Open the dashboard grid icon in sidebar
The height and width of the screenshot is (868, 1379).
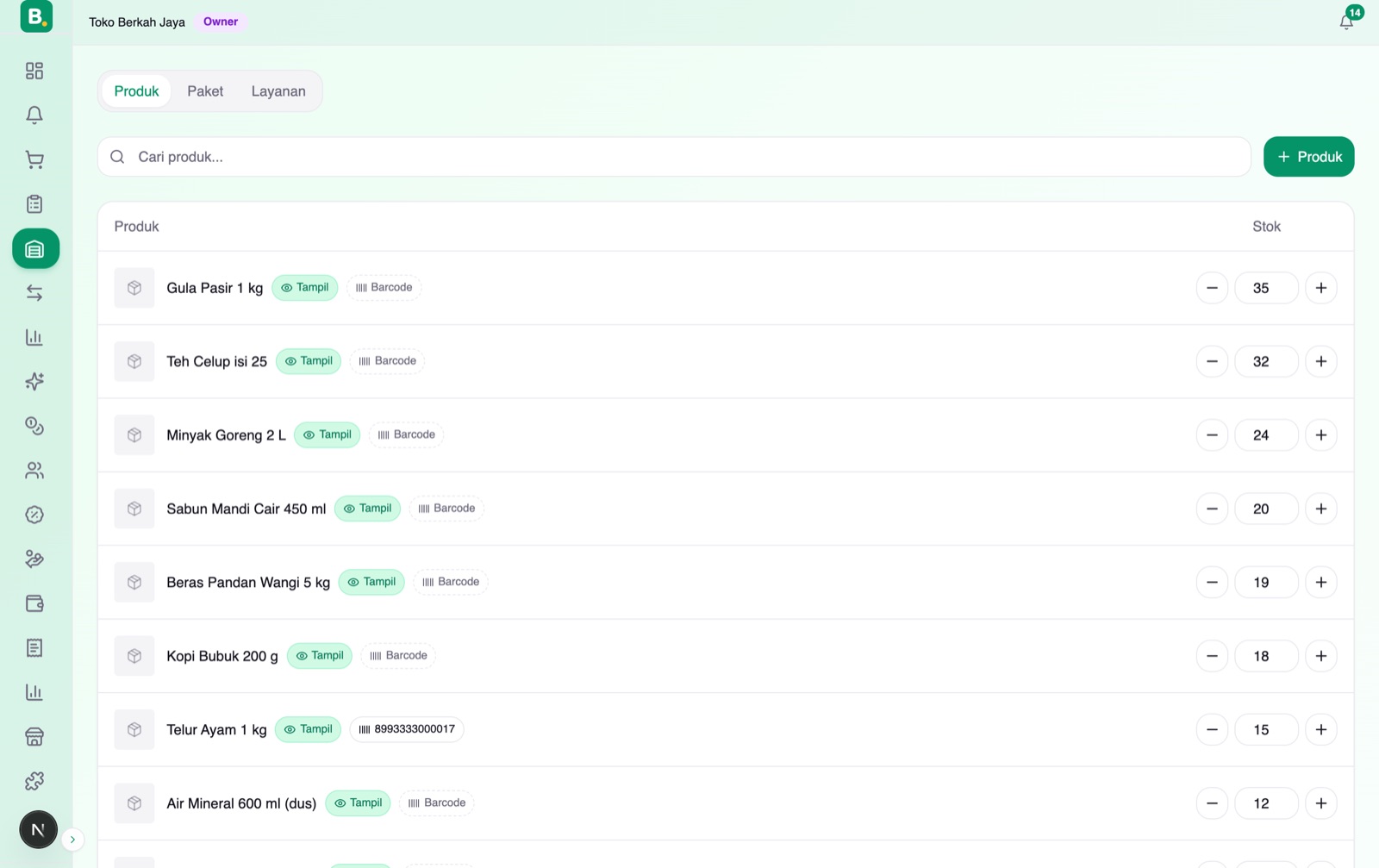pos(34,71)
